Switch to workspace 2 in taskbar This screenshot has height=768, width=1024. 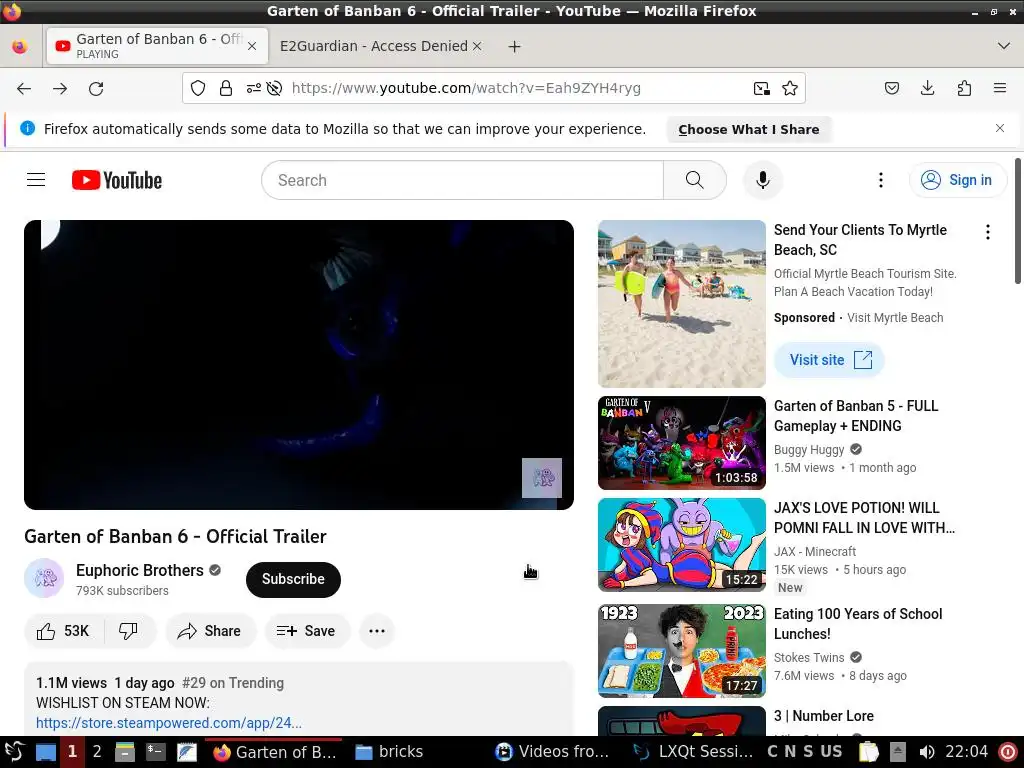97,752
